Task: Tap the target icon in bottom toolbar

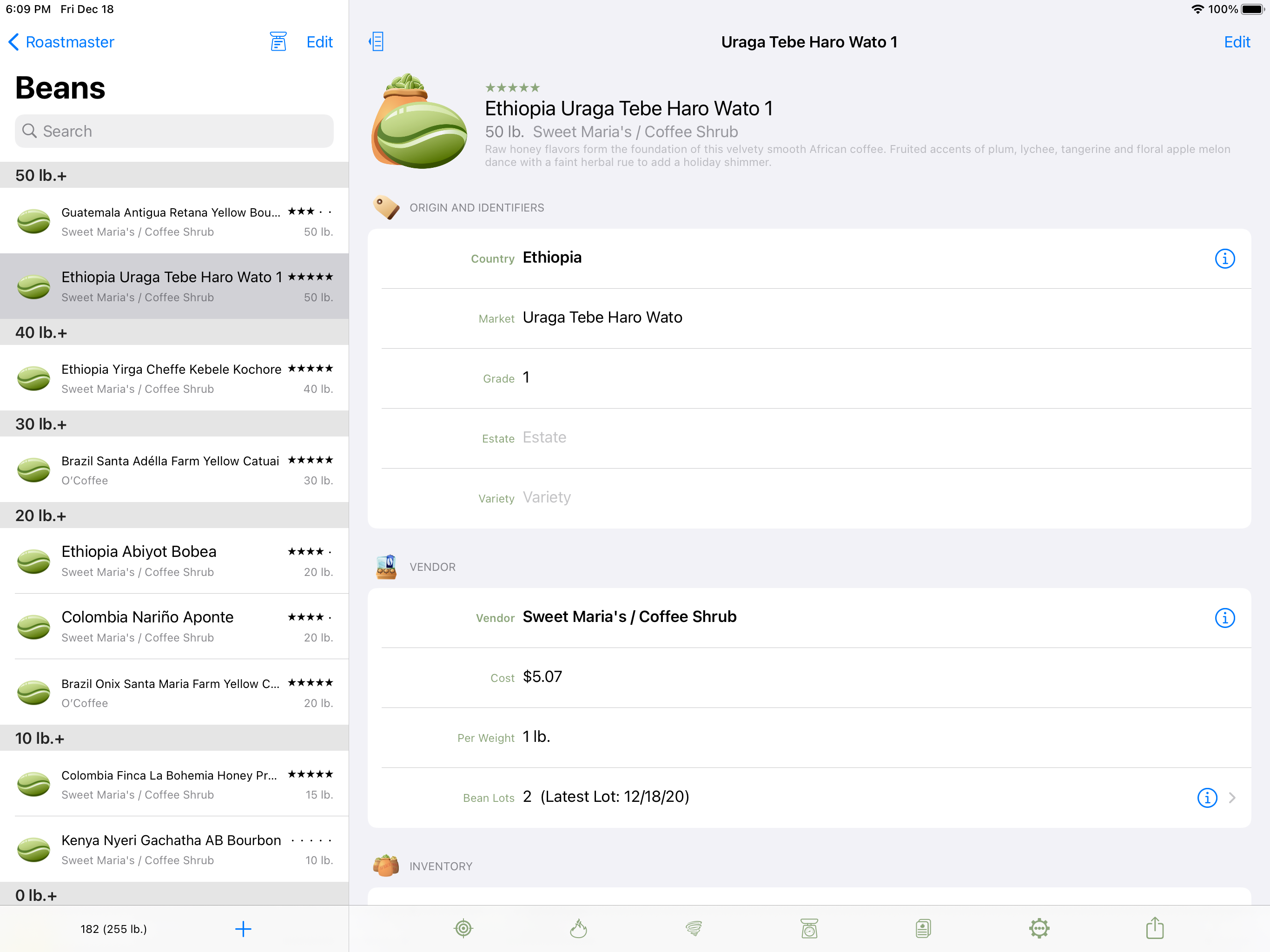Action: coord(463,928)
